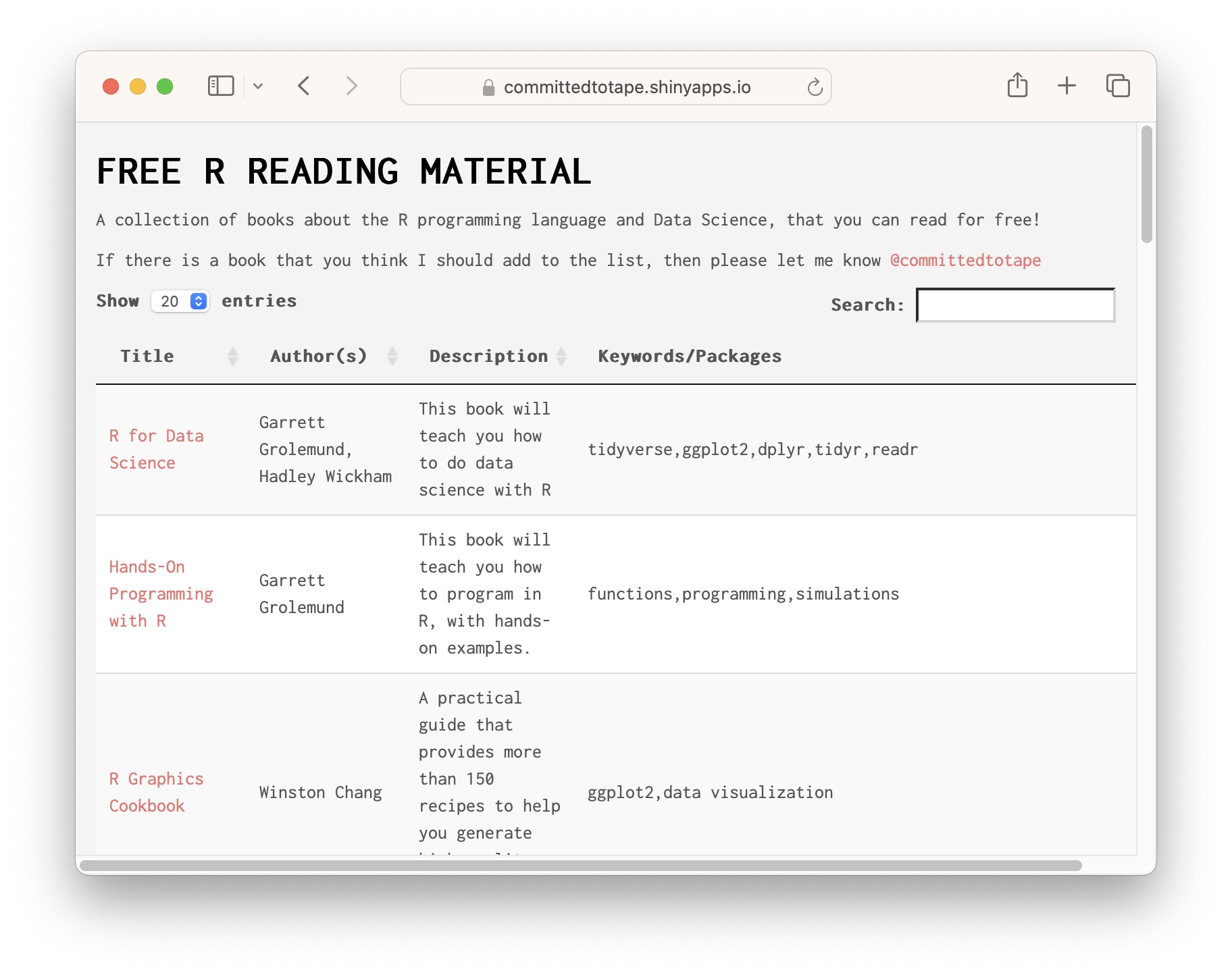This screenshot has width=1232, height=975.
Task: Open a new tab
Action: 1067,86
